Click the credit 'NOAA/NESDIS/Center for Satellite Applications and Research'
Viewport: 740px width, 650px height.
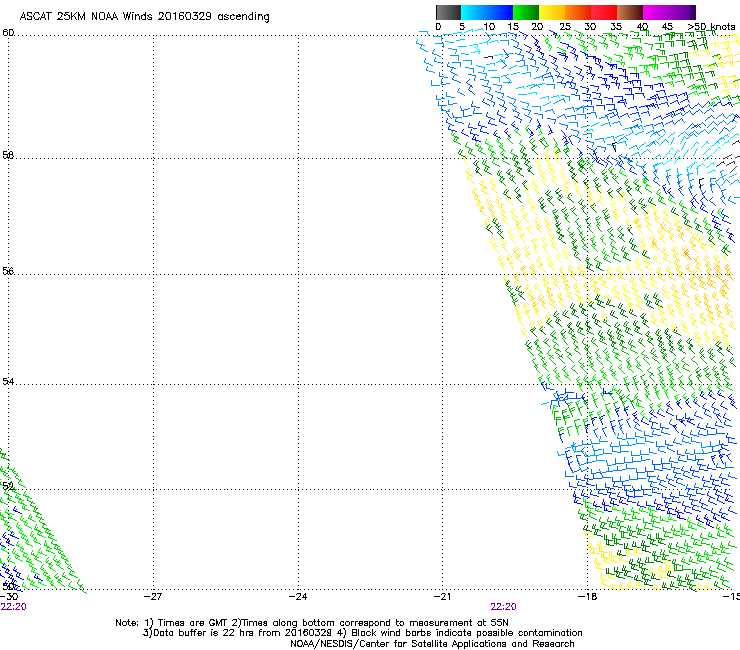click(x=432, y=644)
